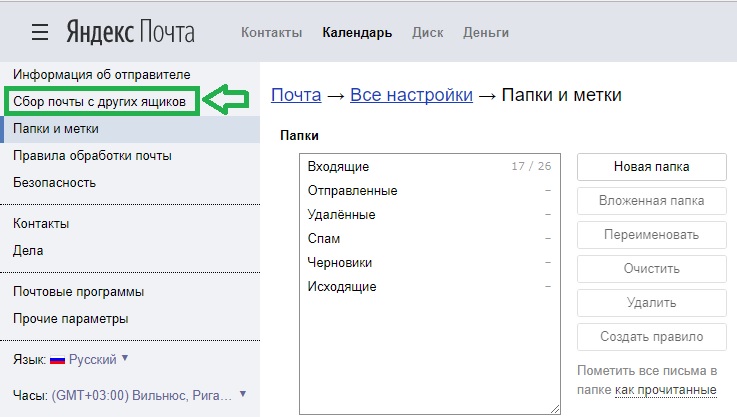Select the Спам folder row
This screenshot has height=417, width=737.
(x=430, y=238)
